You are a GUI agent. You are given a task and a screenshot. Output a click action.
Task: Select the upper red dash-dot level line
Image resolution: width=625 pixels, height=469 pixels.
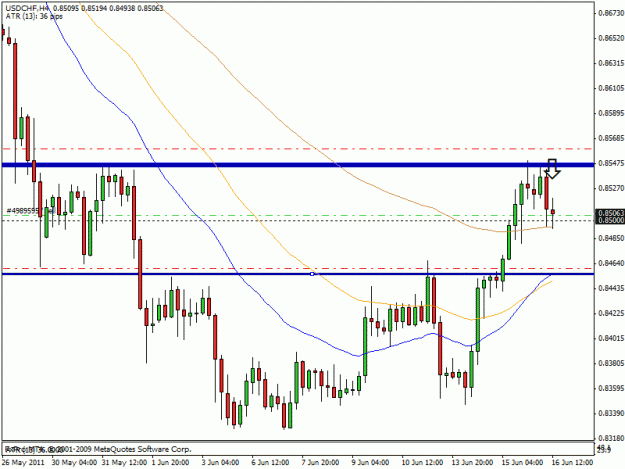[298, 149]
